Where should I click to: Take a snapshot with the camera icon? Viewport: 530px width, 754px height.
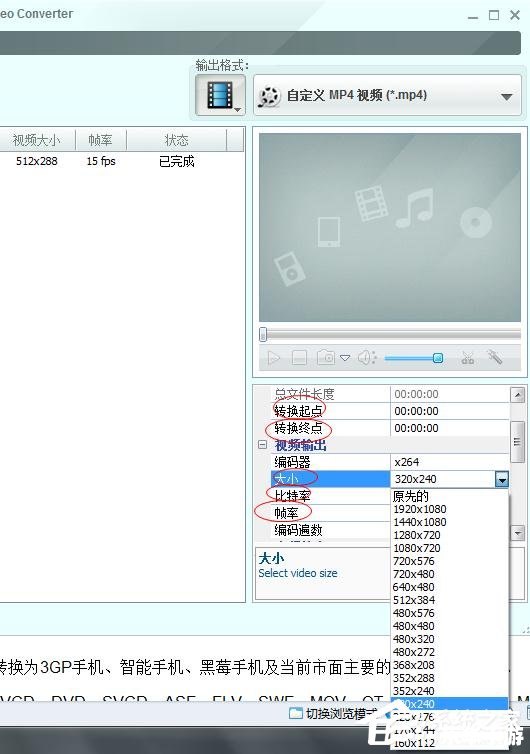[326, 357]
